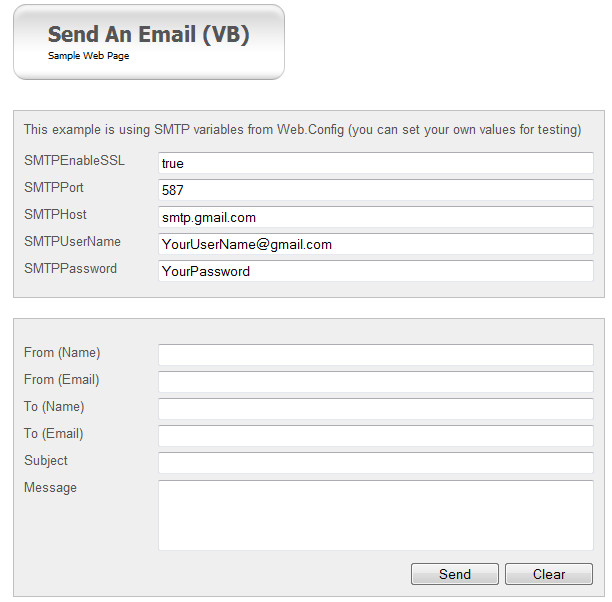Focus the SMTPEnableSSL text field

coord(376,163)
